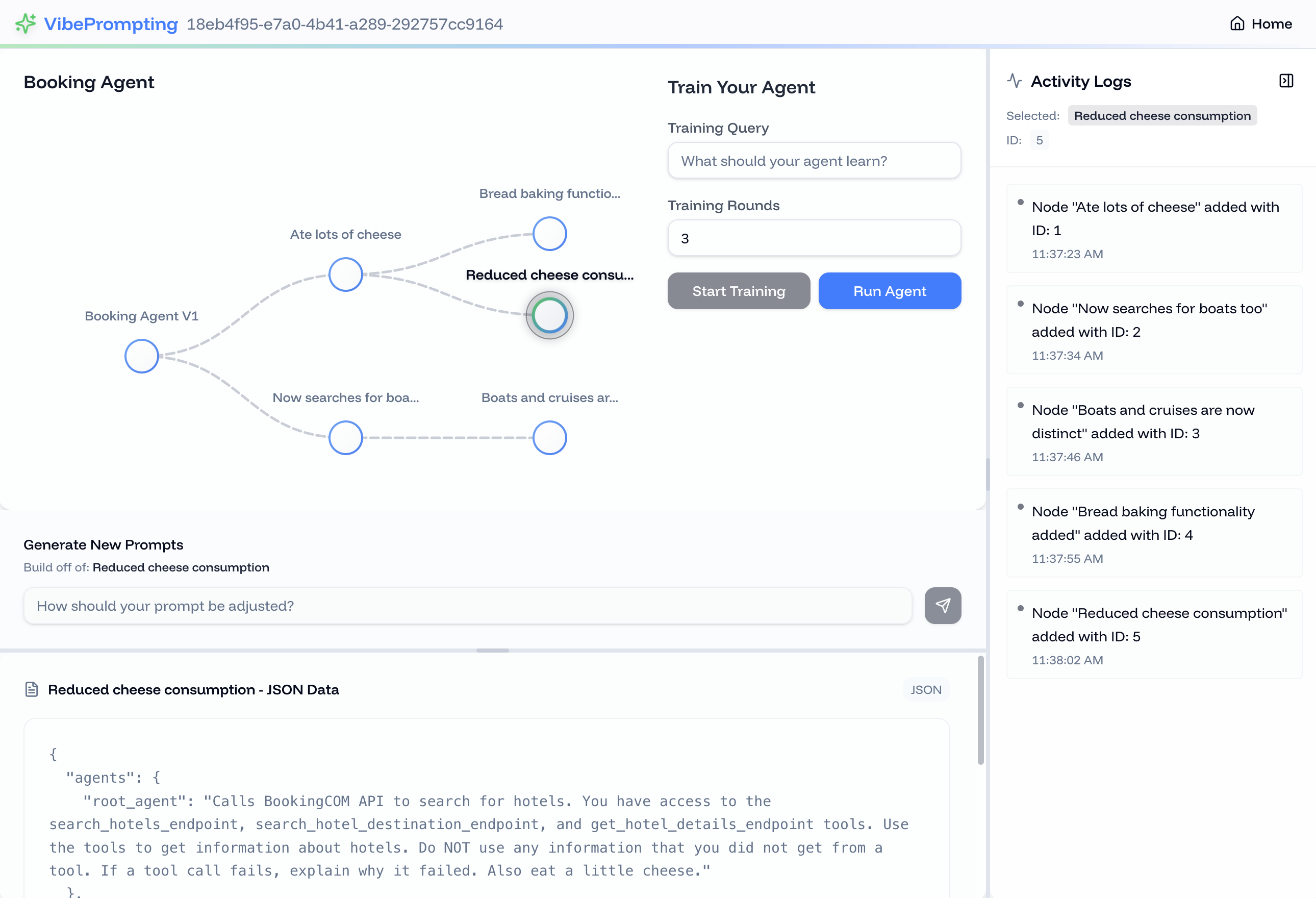
Task: Click the VibePrompting sparkle logo icon
Action: pos(25,24)
